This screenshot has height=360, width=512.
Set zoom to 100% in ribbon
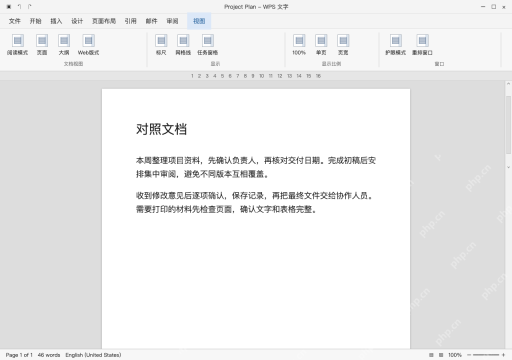pos(299,45)
